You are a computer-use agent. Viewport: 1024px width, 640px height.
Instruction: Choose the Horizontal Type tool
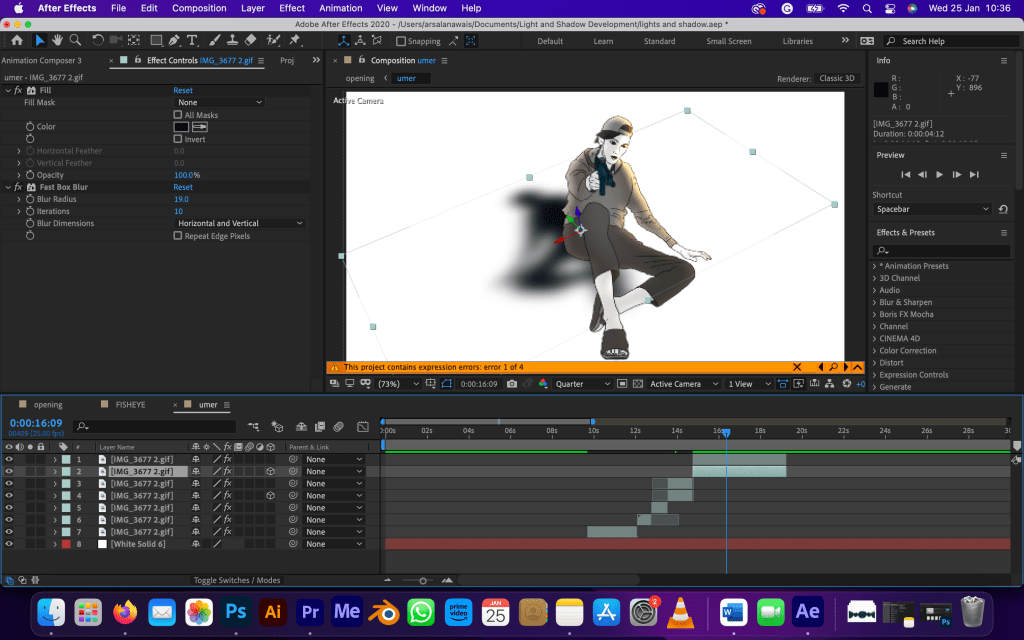click(192, 41)
